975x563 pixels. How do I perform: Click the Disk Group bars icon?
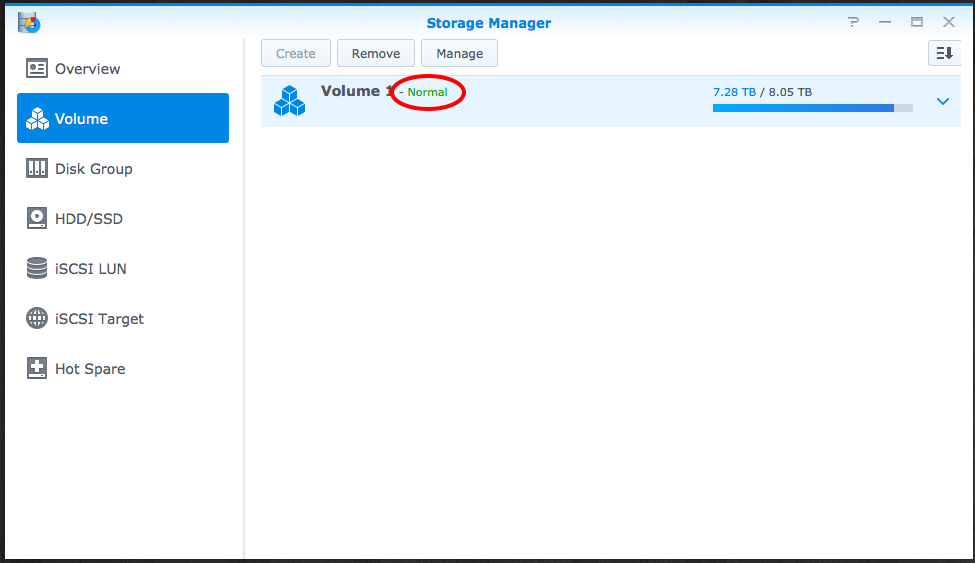click(x=37, y=169)
